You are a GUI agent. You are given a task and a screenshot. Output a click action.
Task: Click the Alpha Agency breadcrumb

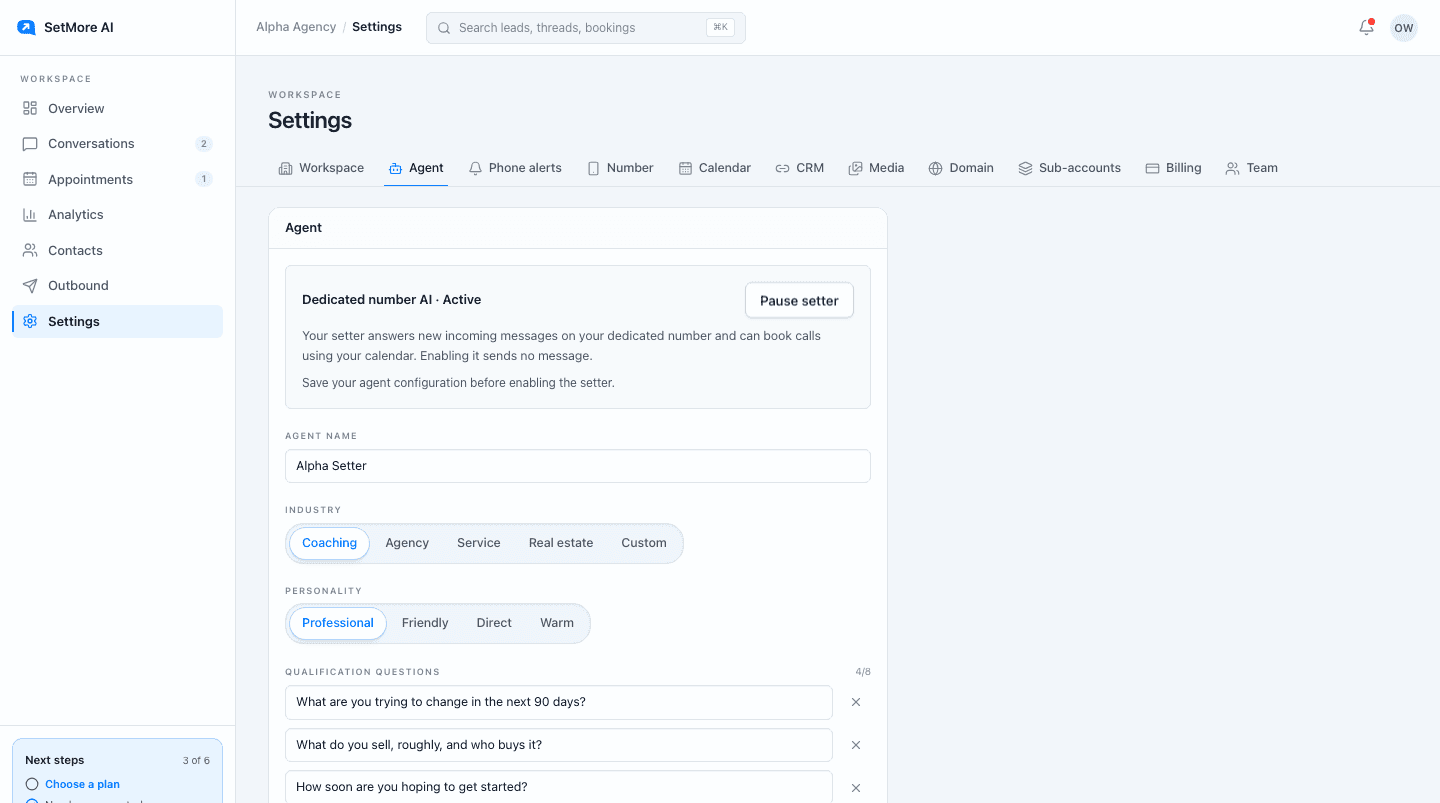tap(296, 27)
